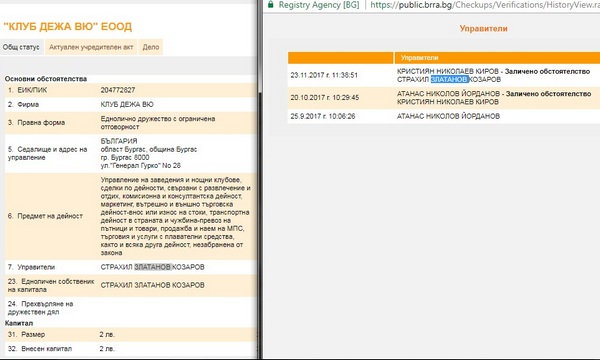
Task: Click row label 32. Внесен капитал
Action: [40, 349]
